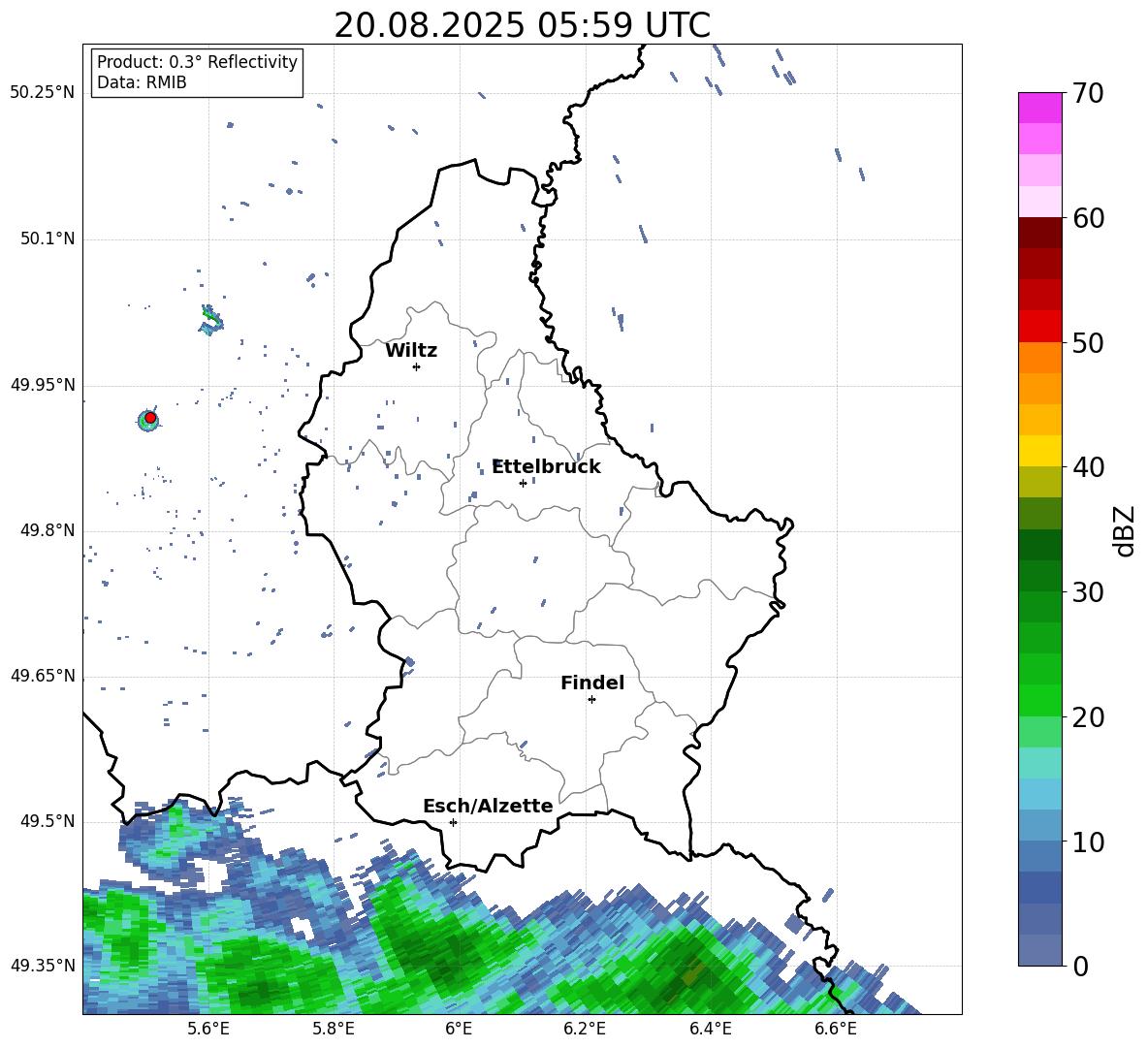Click the 'Product: 0.3° Reflectivity' text
The image size is (1148, 1048).
pyautogui.click(x=197, y=62)
